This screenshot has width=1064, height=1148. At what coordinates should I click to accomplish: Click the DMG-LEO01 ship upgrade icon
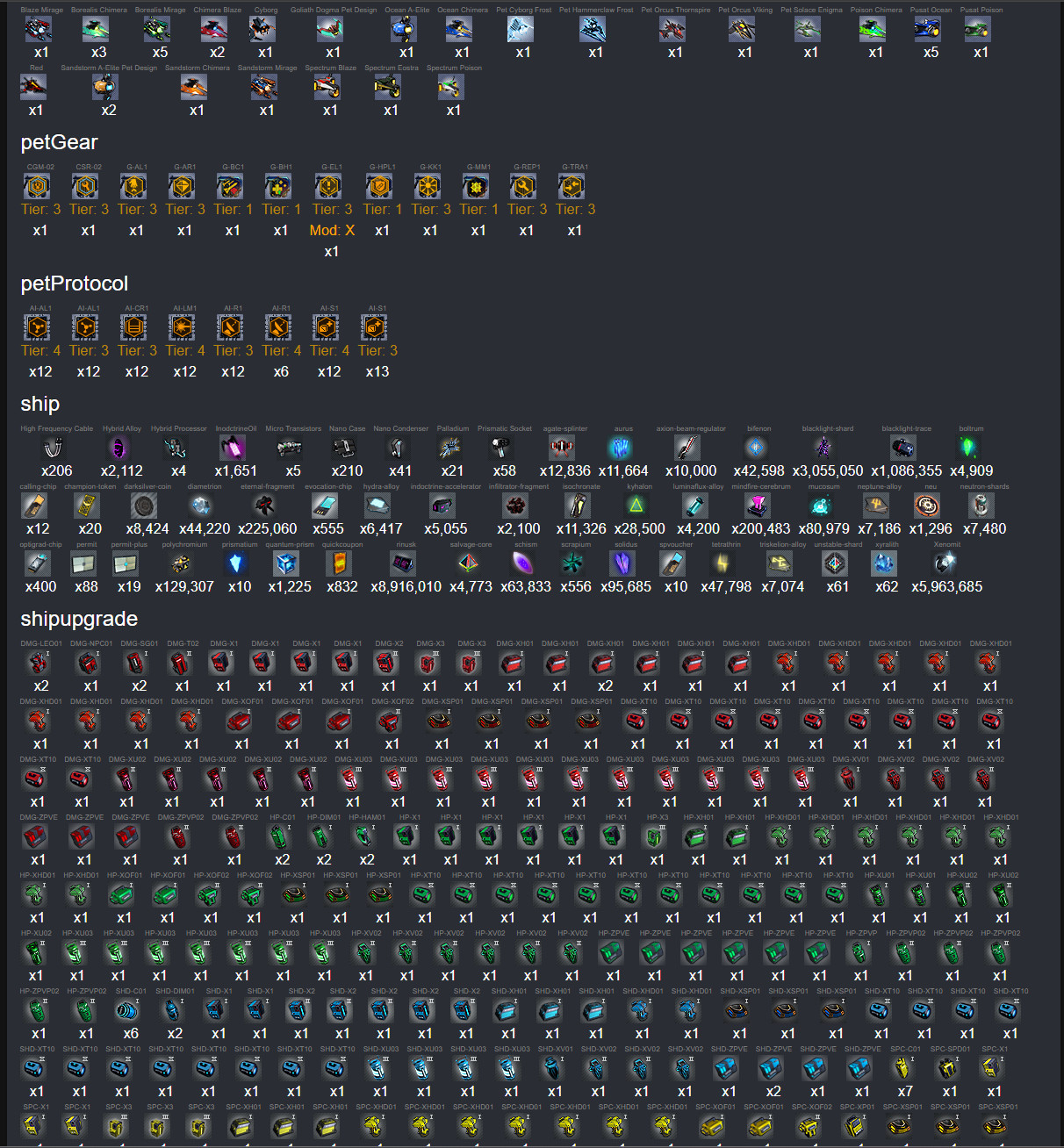39,664
